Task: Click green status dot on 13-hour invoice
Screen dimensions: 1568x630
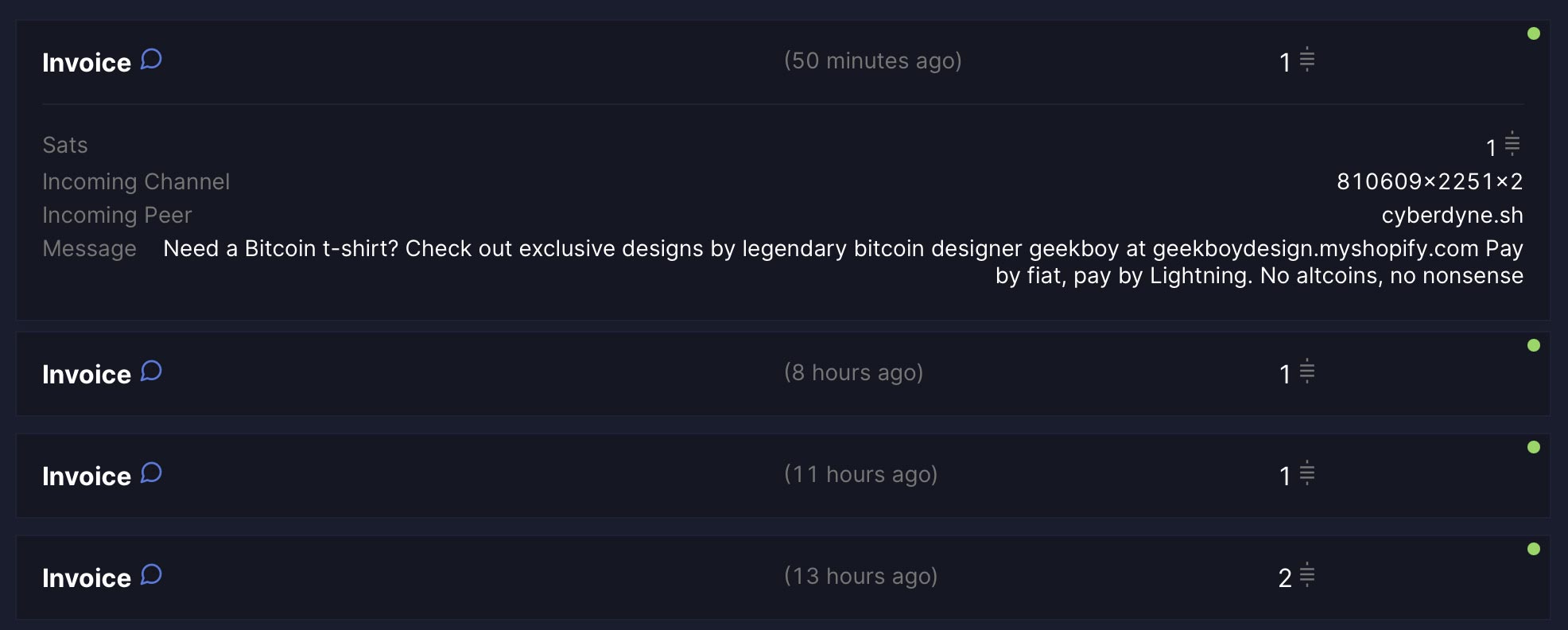Action: point(1534,549)
